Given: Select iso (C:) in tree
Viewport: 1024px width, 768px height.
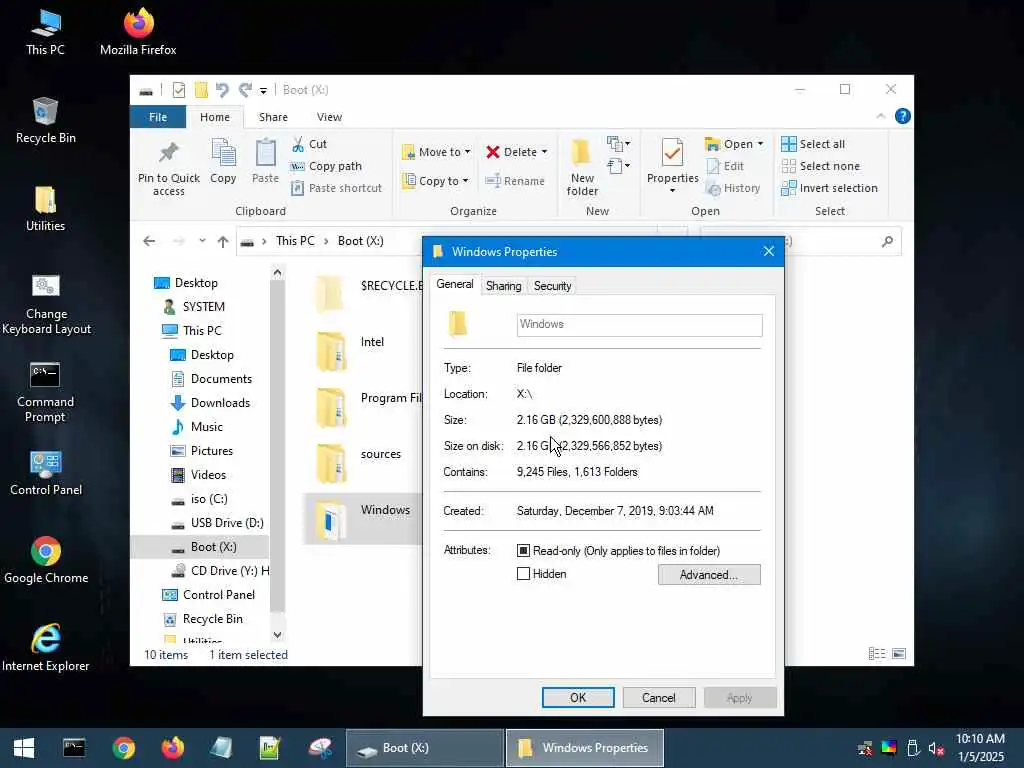Looking at the screenshot, I should 209,499.
